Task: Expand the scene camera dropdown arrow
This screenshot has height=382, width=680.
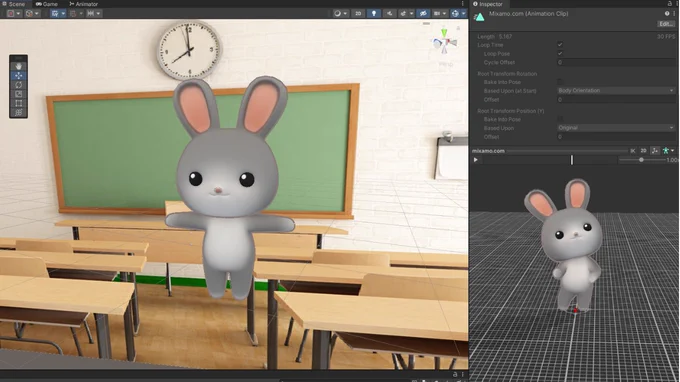Action: click(445, 13)
